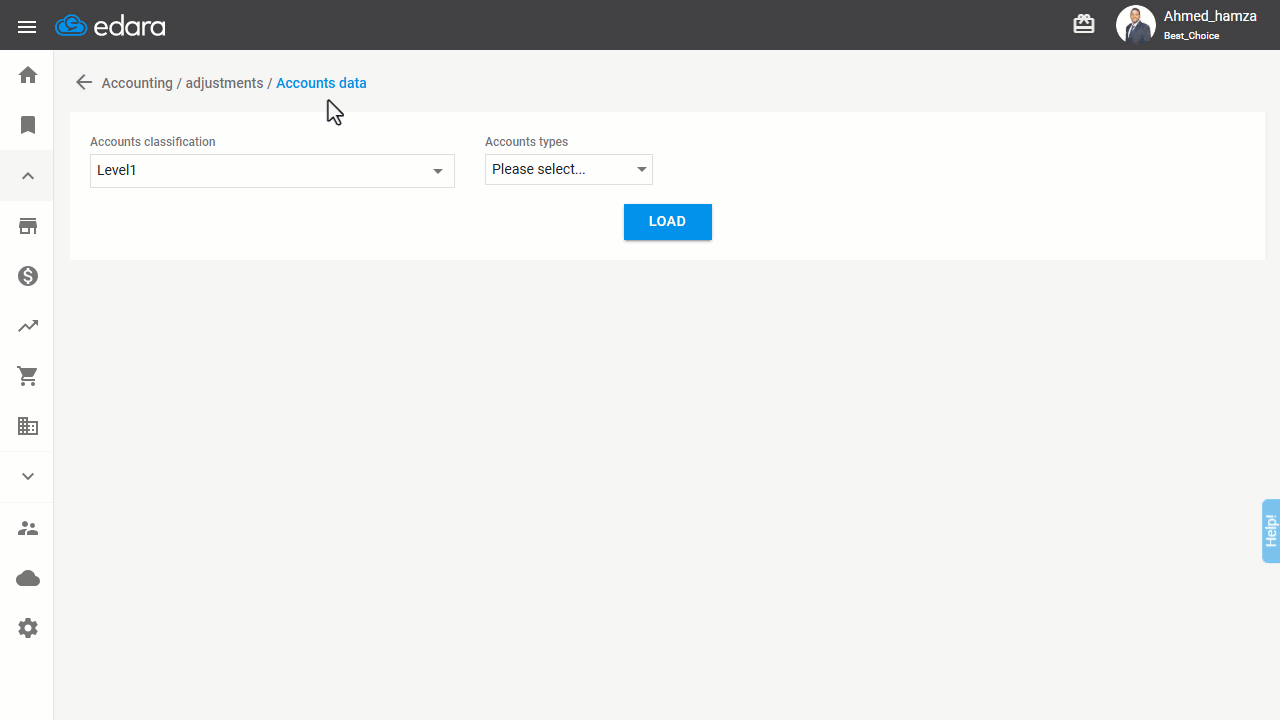1280x720 pixels.
Task: Open the Help! side tab
Action: pyautogui.click(x=1271, y=531)
